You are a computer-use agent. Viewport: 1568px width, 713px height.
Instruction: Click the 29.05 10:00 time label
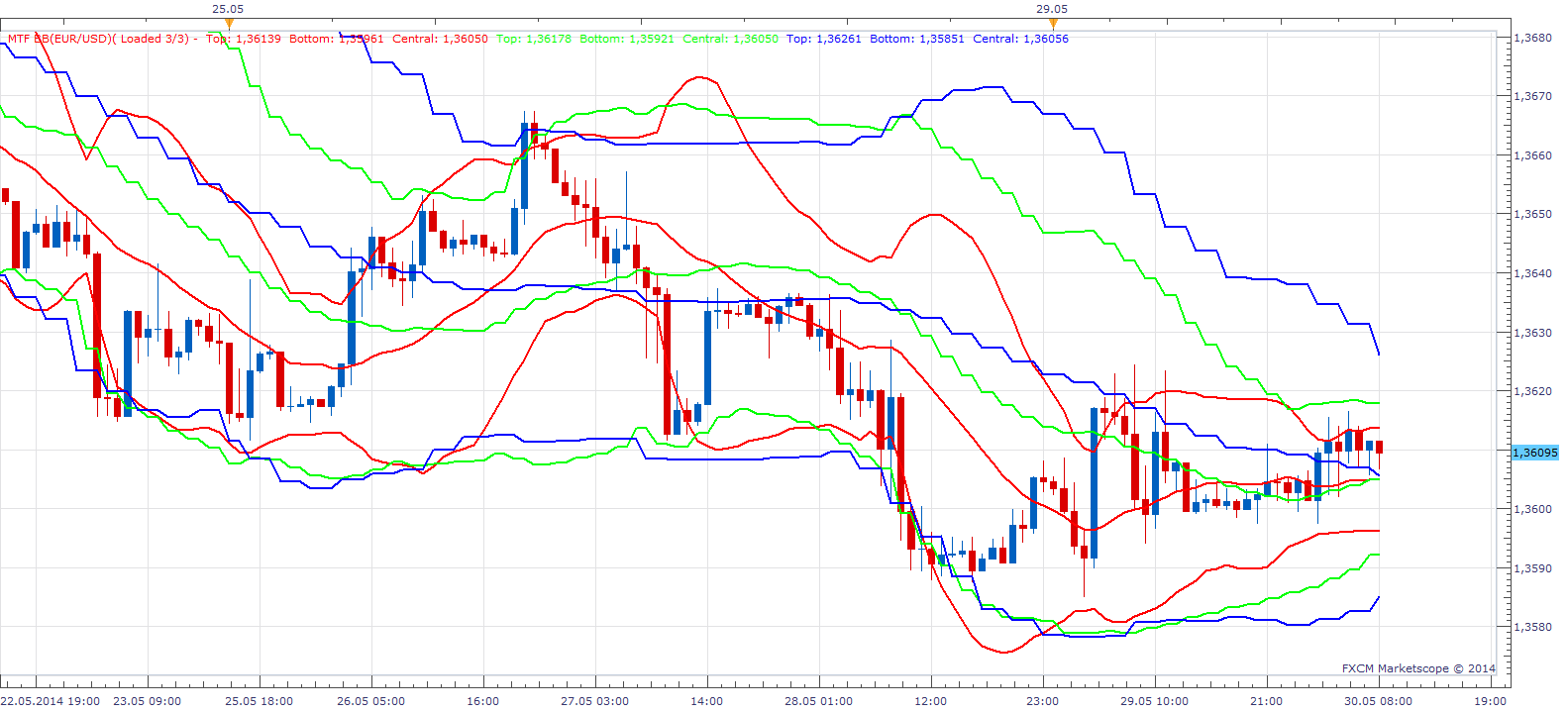[x=1155, y=701]
